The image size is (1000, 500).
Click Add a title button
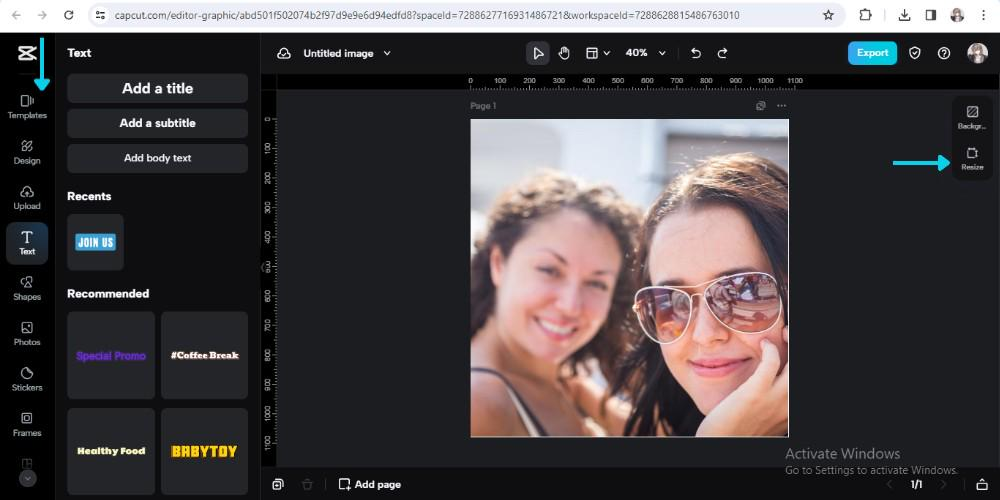(x=158, y=89)
